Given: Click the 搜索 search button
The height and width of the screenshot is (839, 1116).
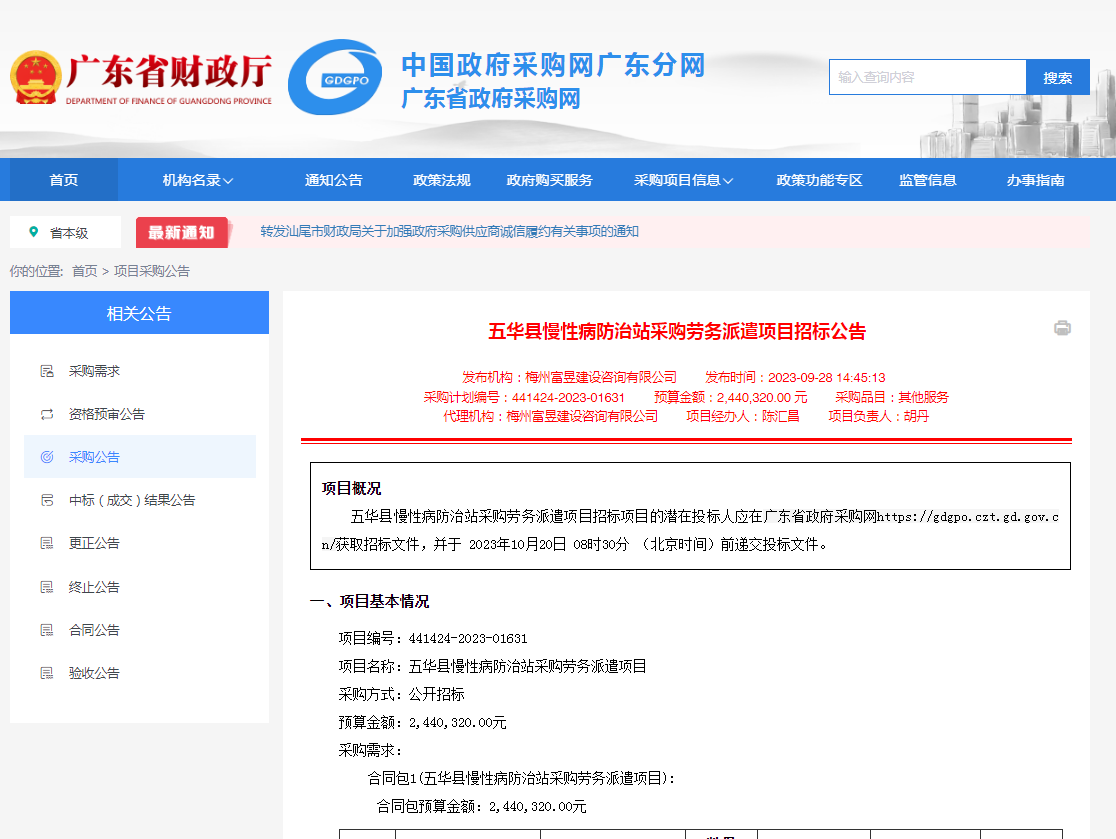Looking at the screenshot, I should 1057,77.
